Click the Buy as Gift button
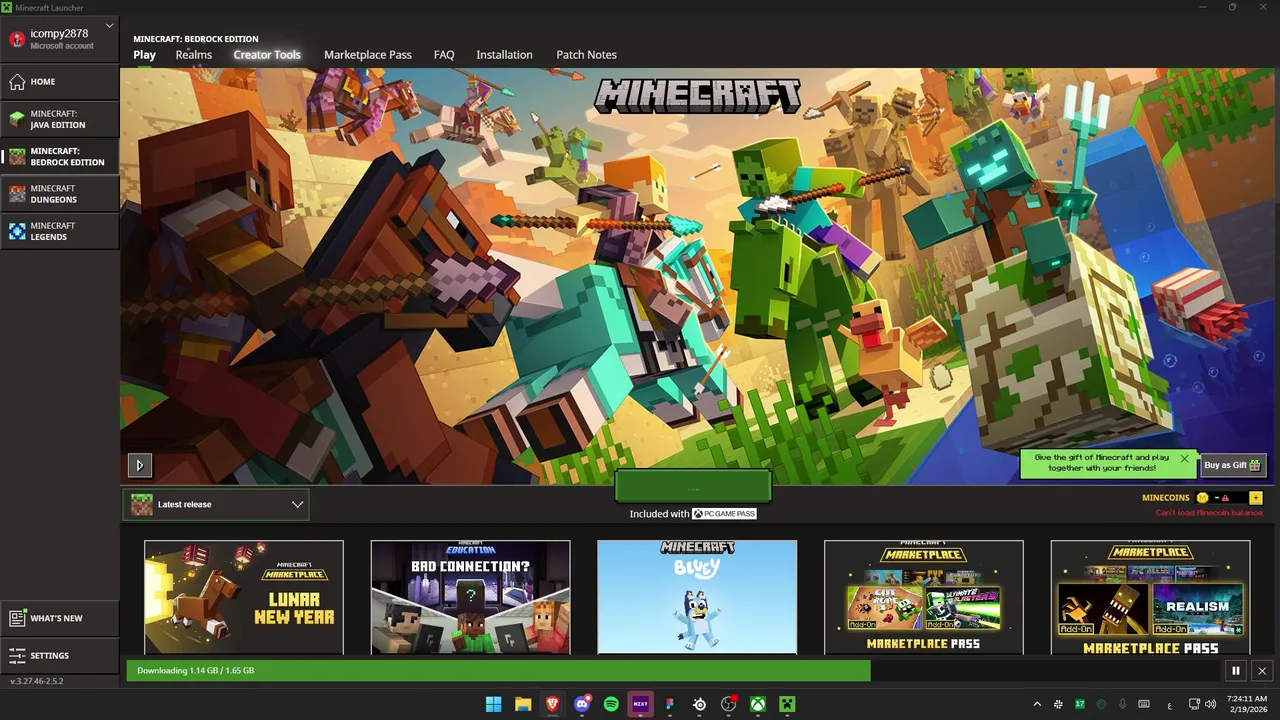The height and width of the screenshot is (720, 1280). [1232, 465]
